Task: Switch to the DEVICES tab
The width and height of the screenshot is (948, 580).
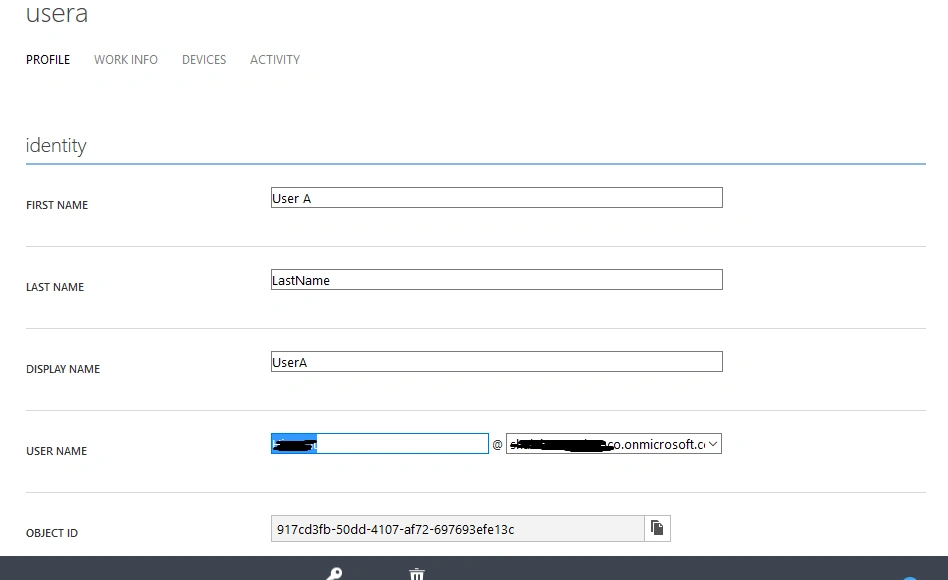Action: pos(204,60)
